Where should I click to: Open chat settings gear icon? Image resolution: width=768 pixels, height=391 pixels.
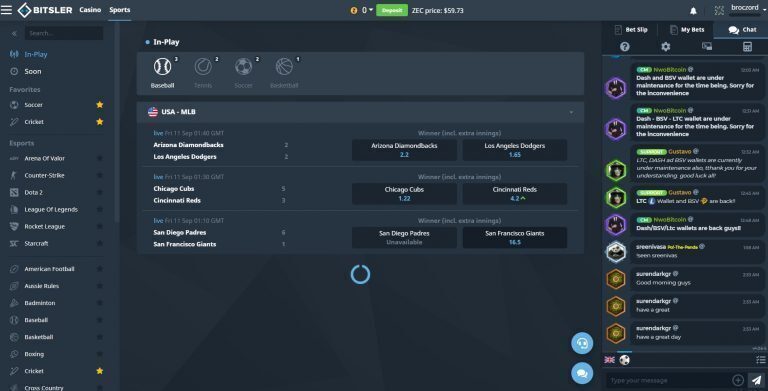(665, 47)
